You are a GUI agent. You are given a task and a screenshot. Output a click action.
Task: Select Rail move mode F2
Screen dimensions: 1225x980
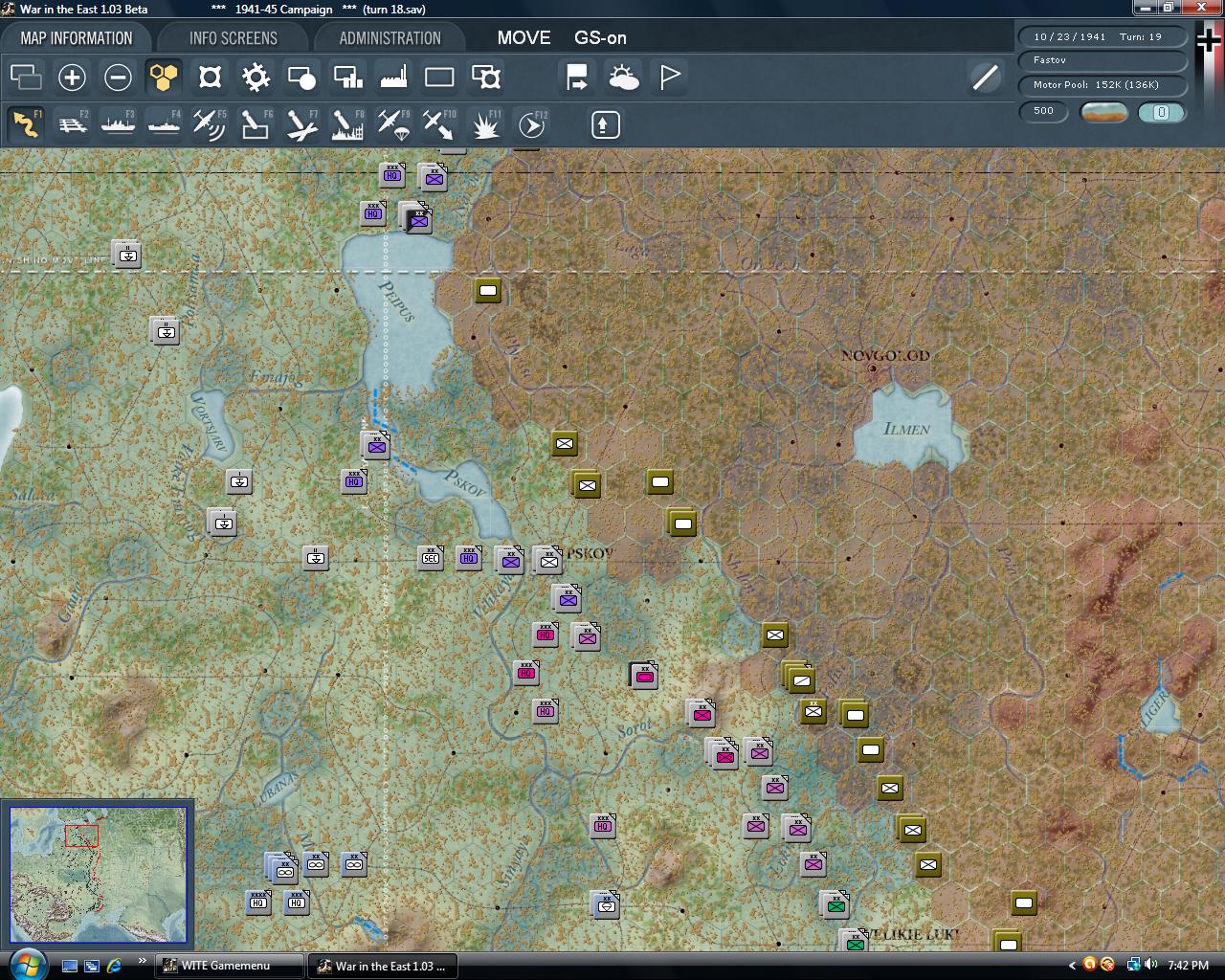[72, 124]
